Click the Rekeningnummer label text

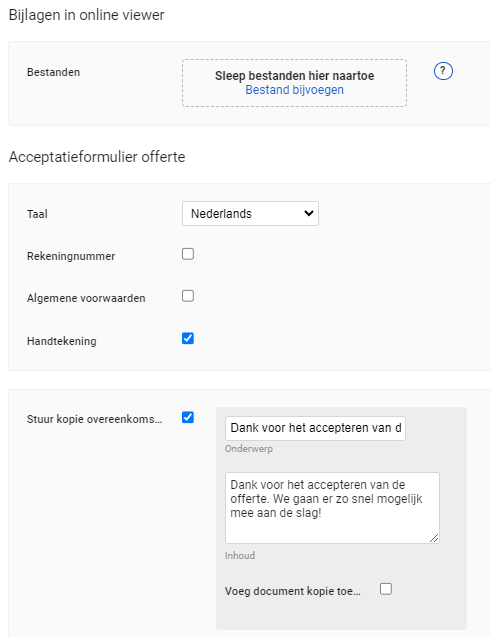click(71, 256)
